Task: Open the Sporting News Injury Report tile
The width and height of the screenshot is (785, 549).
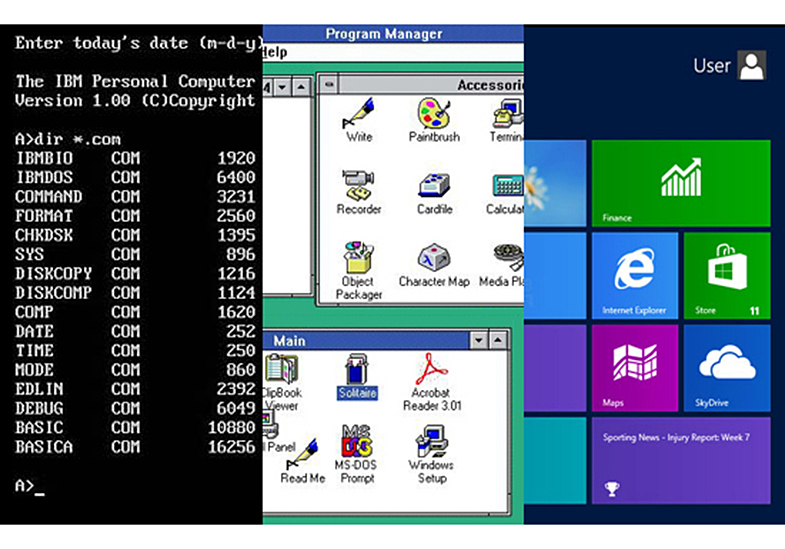Action: click(x=681, y=460)
